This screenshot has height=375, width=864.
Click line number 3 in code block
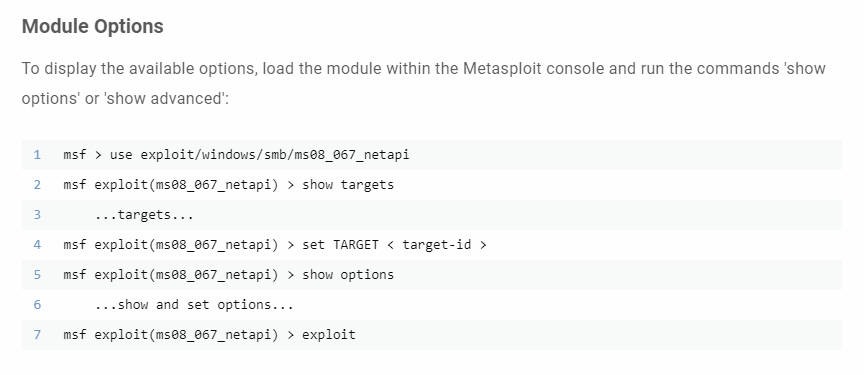37,215
